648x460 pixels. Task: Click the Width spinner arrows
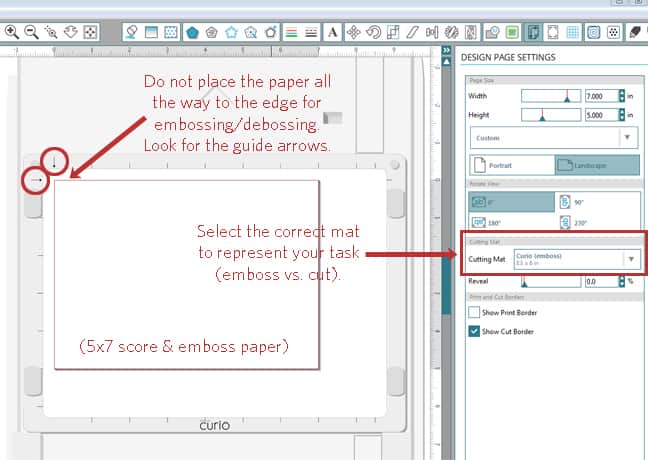[622, 96]
